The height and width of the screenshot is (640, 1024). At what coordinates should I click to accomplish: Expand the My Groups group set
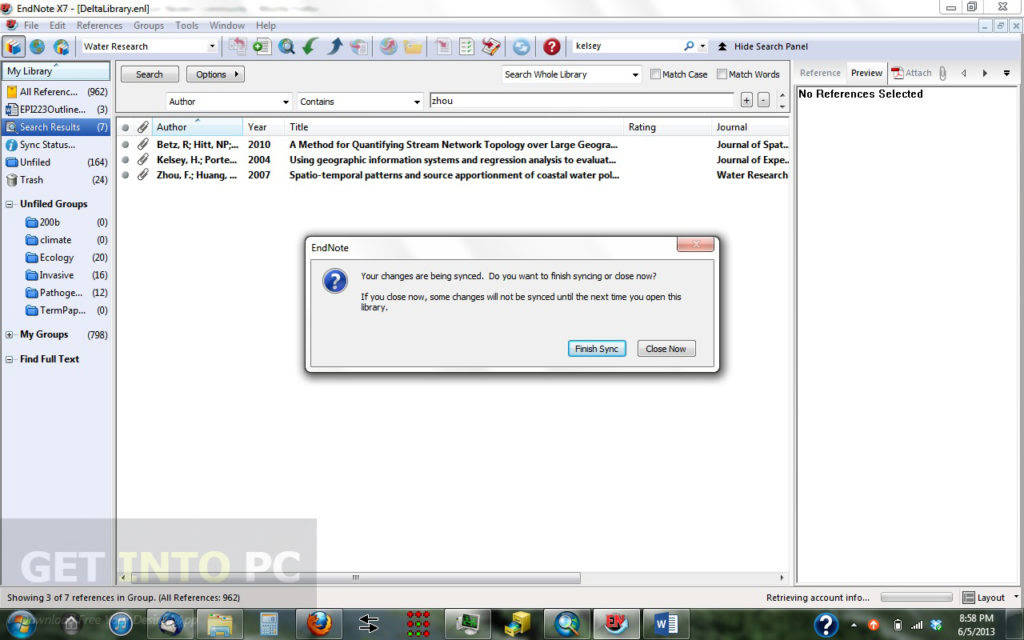coord(9,334)
